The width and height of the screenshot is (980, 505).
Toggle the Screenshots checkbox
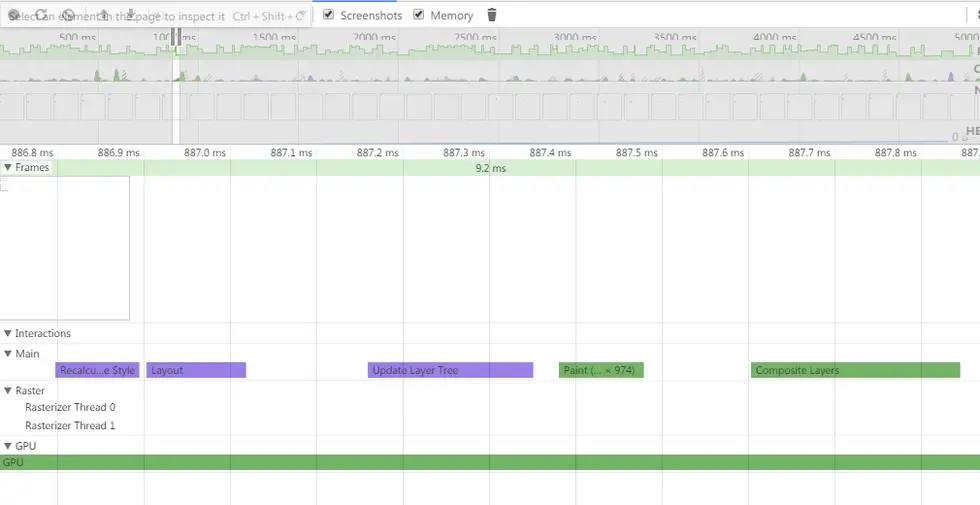pyautogui.click(x=328, y=14)
